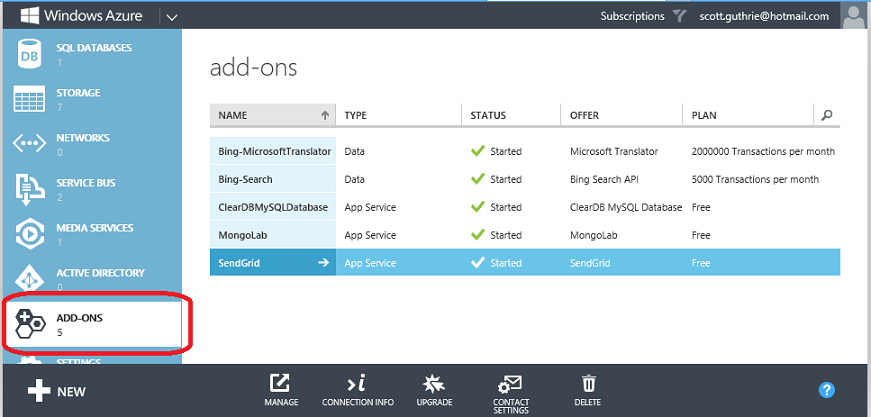
Task: Sort table by the Name column
Action: pyautogui.click(x=273, y=115)
